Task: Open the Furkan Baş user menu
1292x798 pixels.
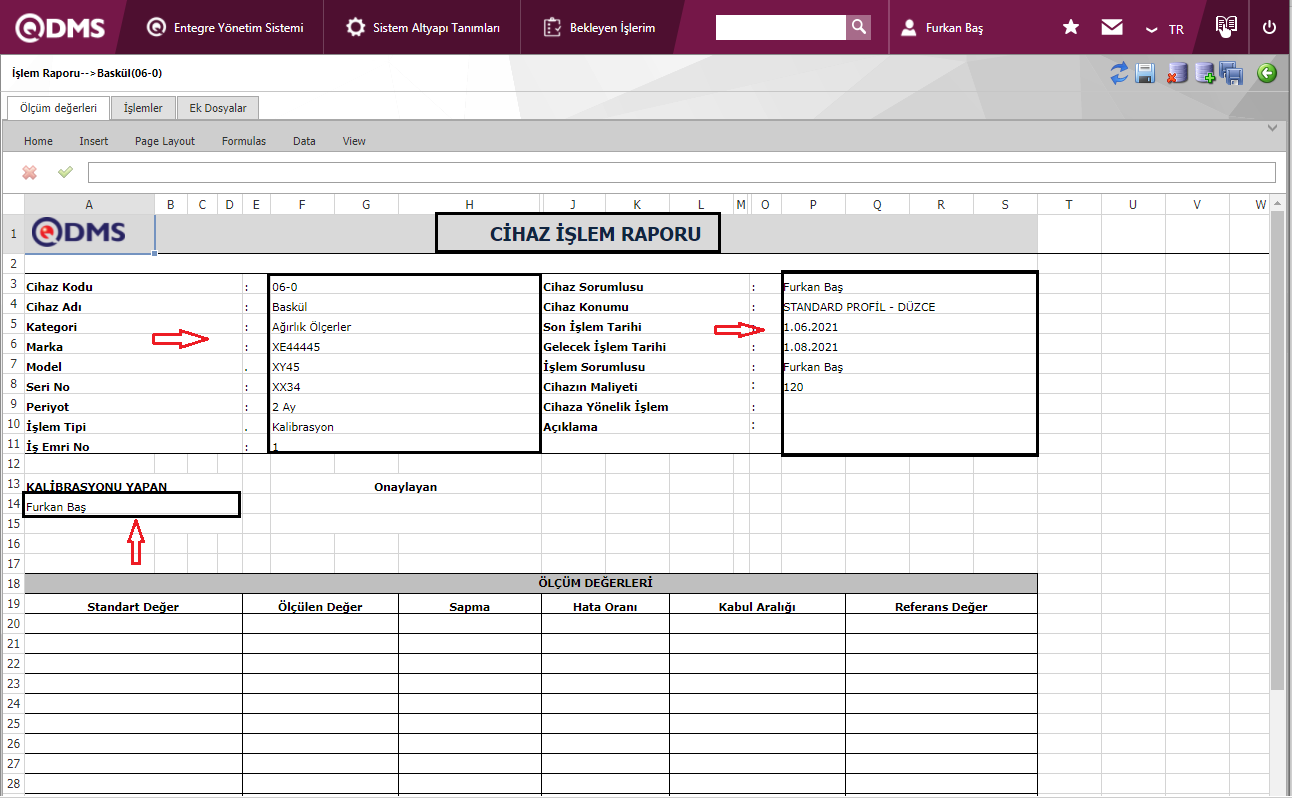Action: point(942,28)
